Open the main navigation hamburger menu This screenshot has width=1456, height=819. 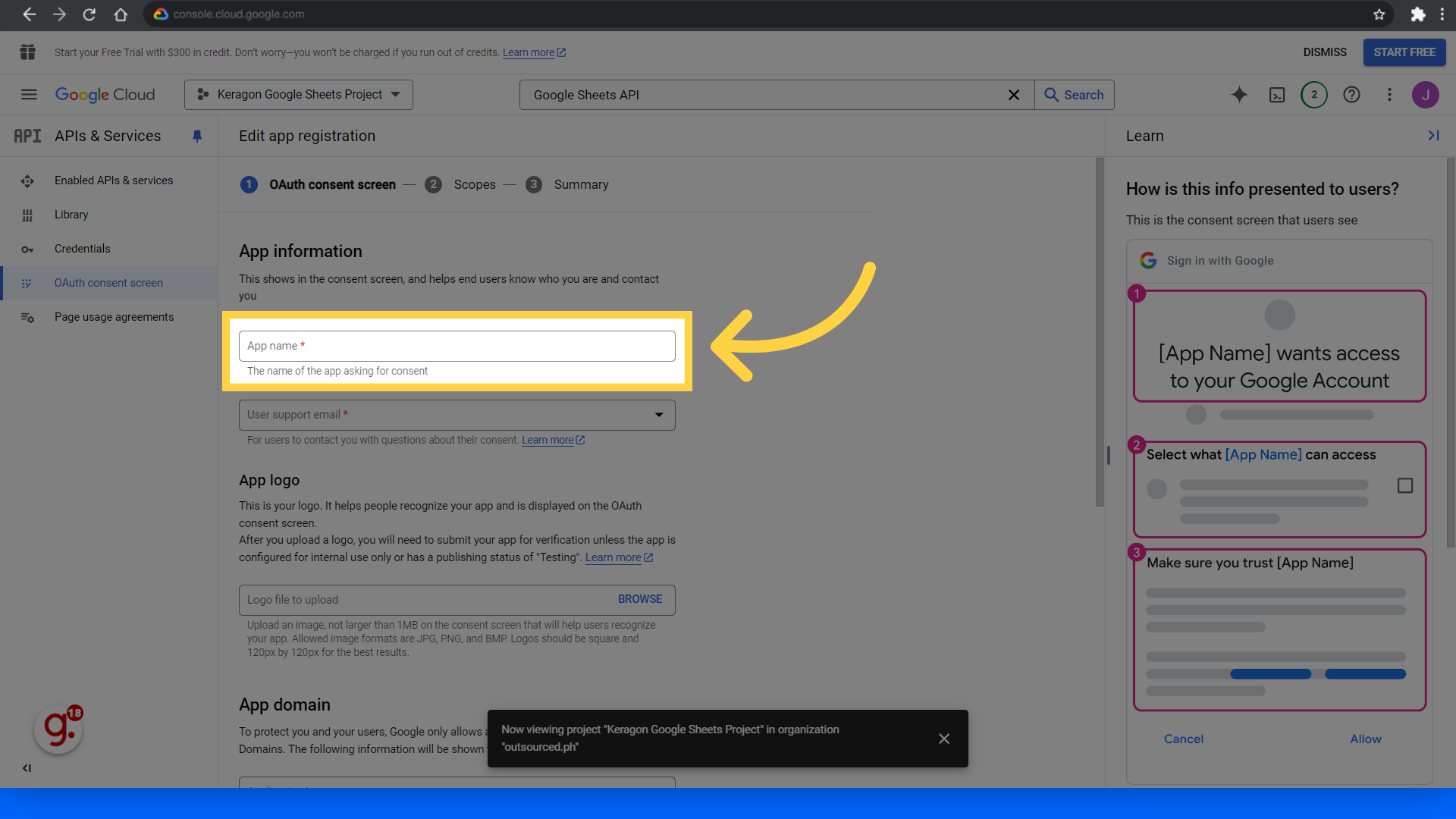click(x=29, y=95)
